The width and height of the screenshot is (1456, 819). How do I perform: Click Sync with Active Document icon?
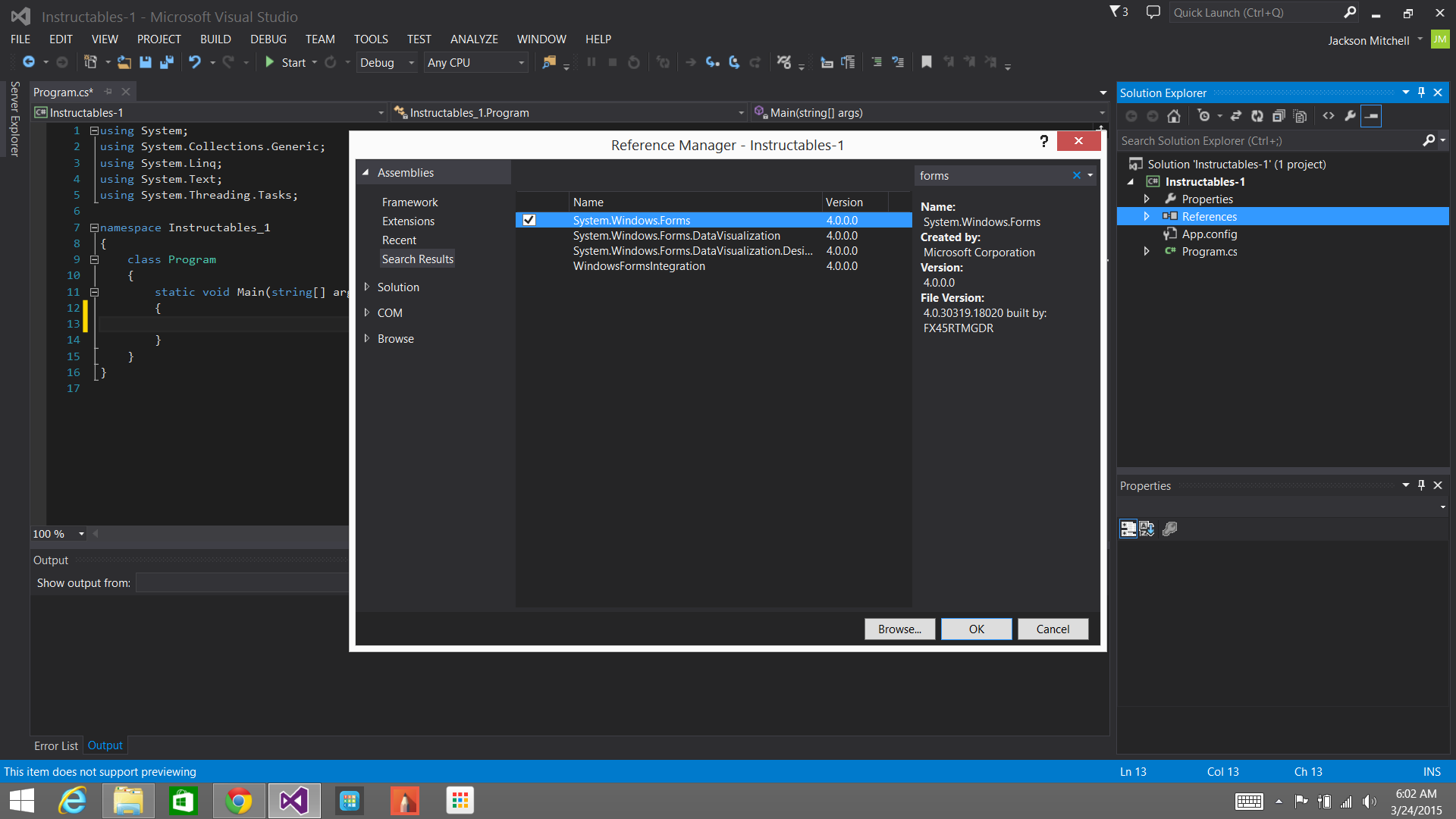(1236, 116)
